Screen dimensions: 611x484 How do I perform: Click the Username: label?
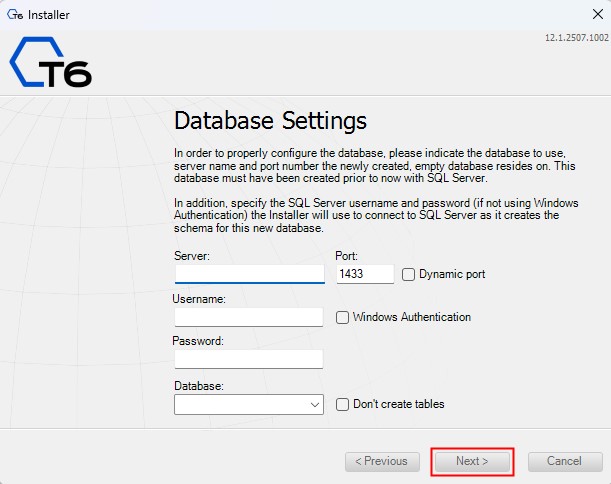pos(199,299)
